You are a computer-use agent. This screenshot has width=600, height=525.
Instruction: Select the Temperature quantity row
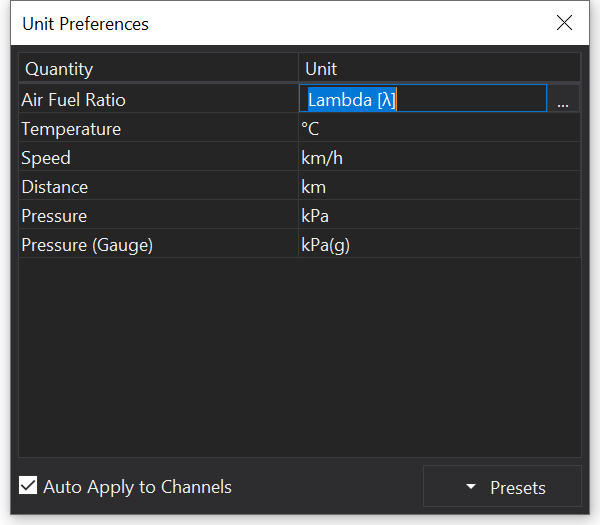point(158,129)
